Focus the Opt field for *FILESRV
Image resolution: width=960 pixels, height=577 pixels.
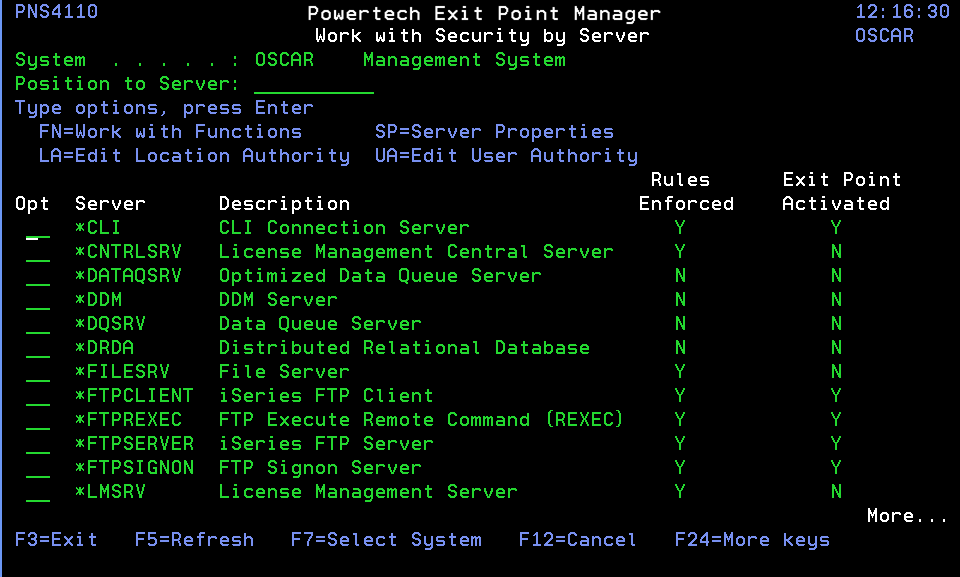[38, 372]
